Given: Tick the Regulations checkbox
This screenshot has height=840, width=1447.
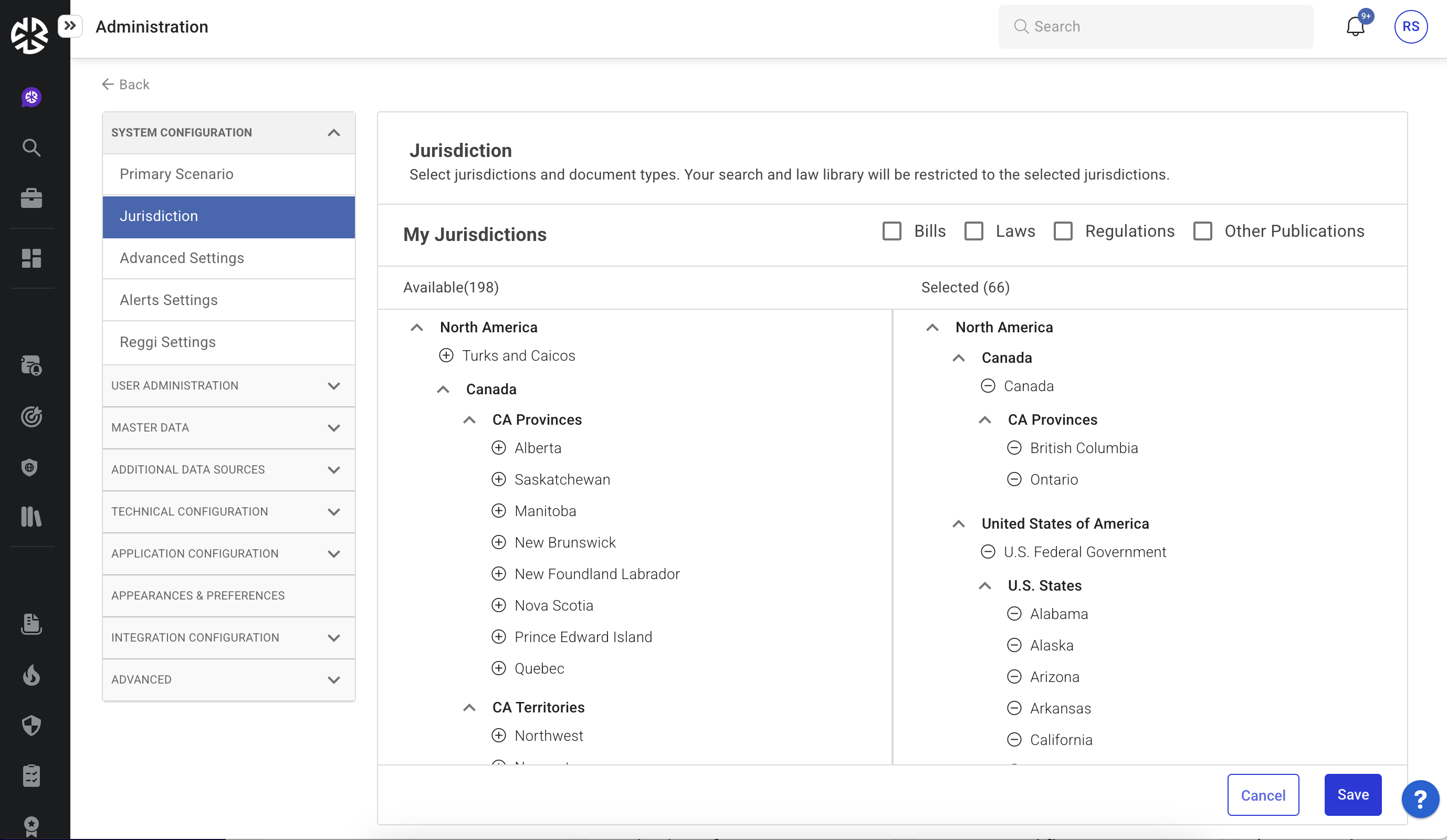Looking at the screenshot, I should [x=1062, y=232].
